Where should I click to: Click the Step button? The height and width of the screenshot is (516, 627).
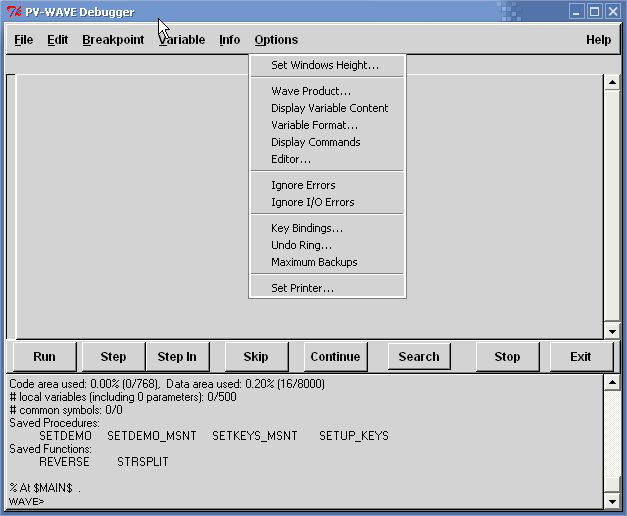tap(113, 356)
